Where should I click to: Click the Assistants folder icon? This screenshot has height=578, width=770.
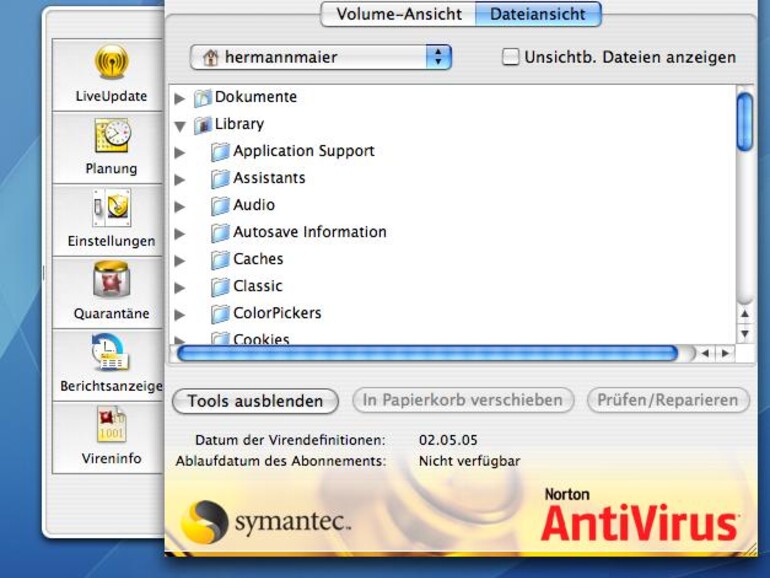220,179
